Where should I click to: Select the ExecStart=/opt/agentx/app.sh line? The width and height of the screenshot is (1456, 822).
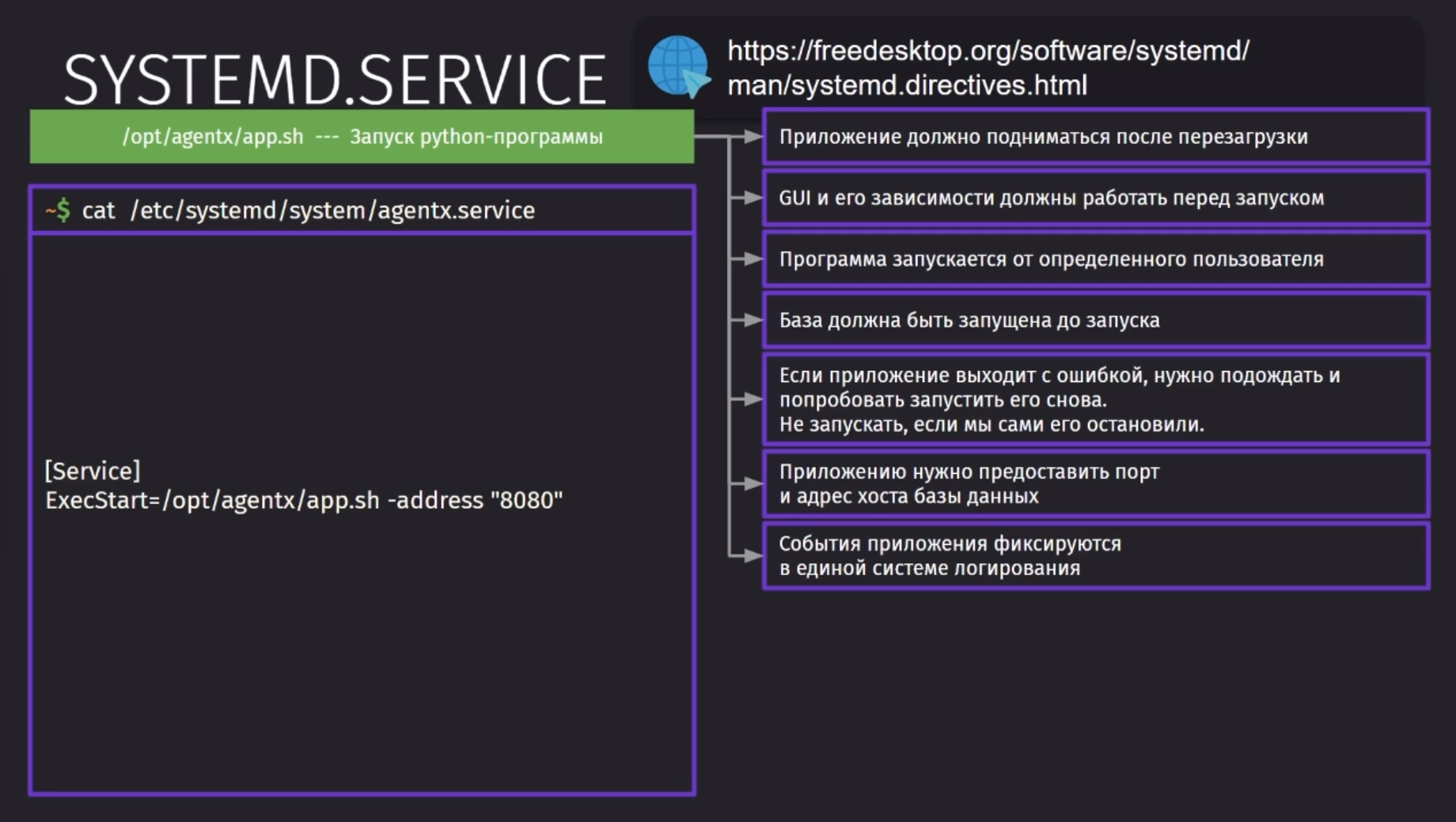(304, 500)
